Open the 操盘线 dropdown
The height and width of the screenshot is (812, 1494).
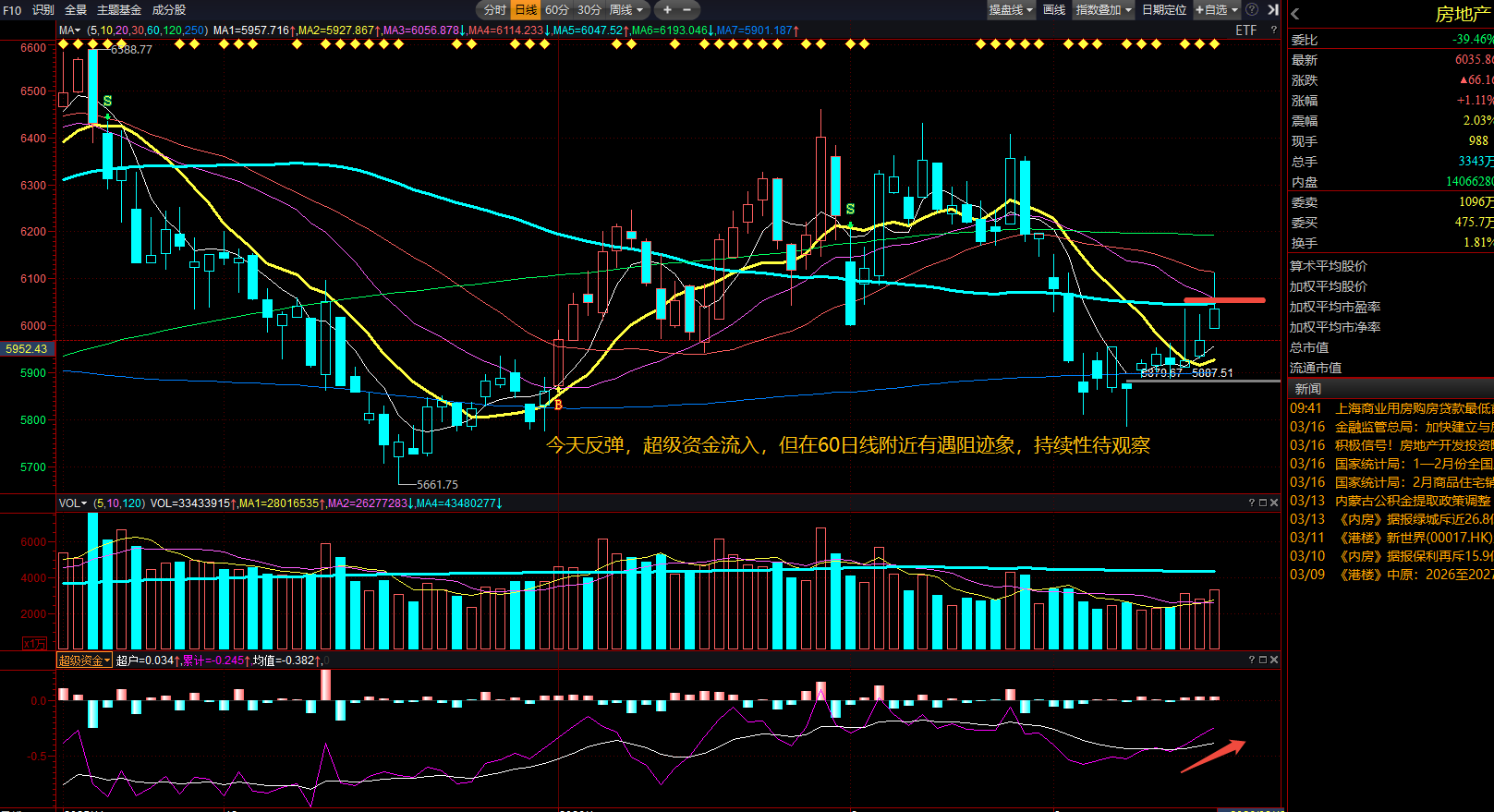[x=1011, y=10]
